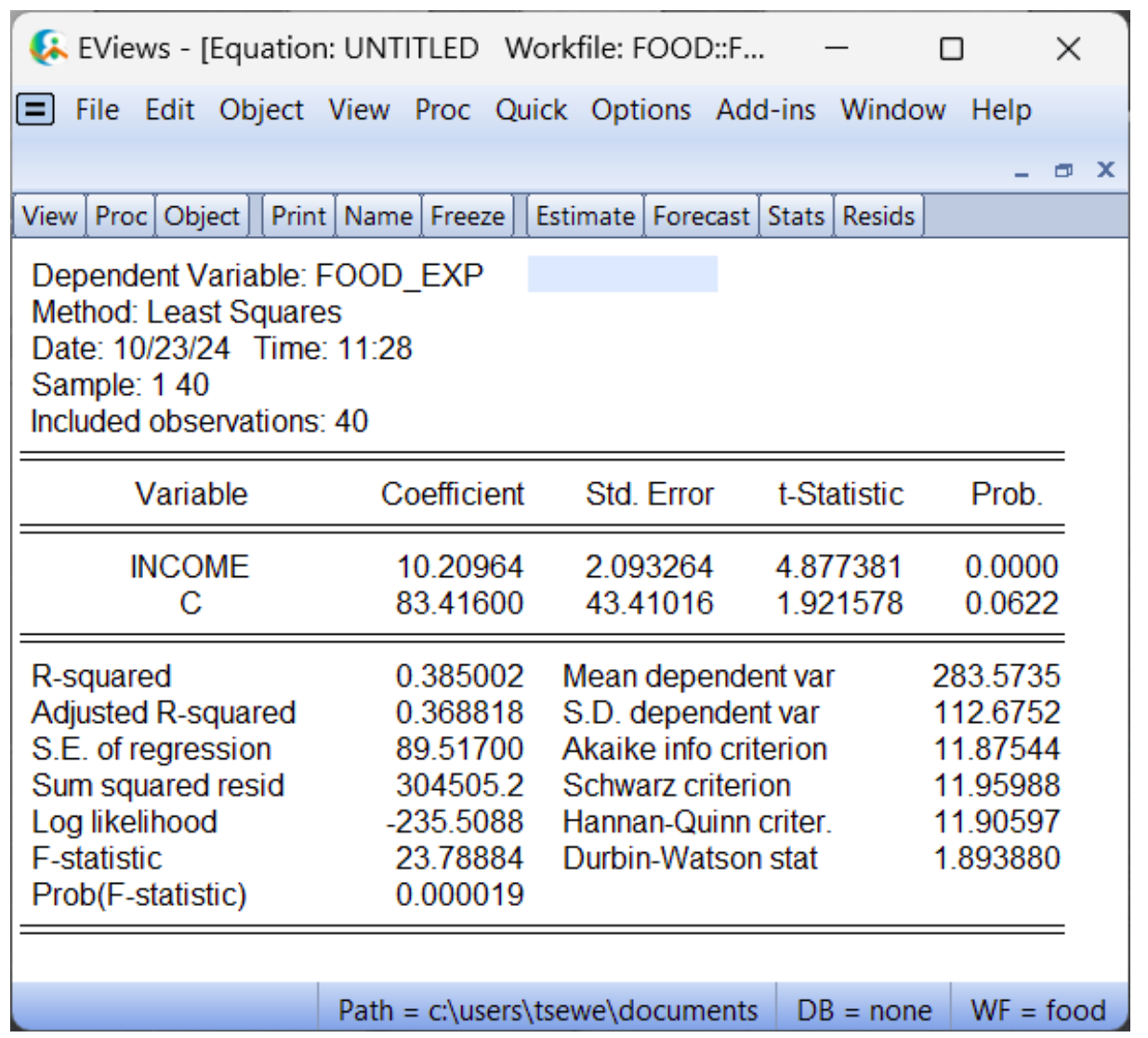1148x1038 pixels.
Task: Restore the inner equation window
Action: click(x=1063, y=170)
